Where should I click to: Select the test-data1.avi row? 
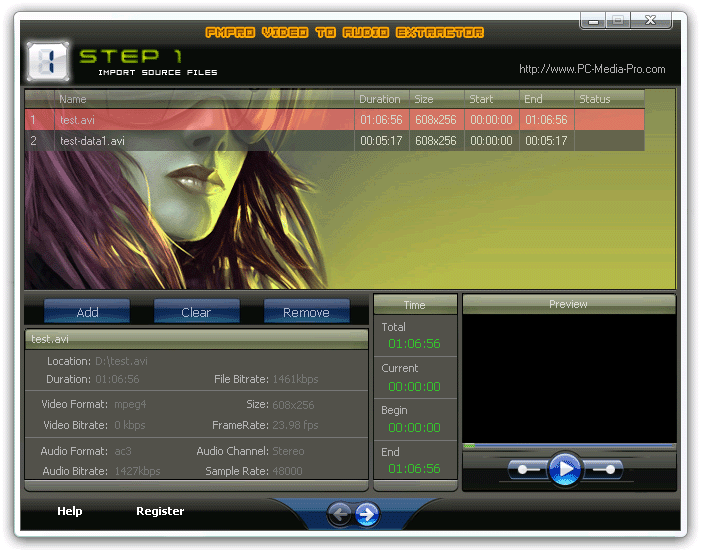point(334,141)
